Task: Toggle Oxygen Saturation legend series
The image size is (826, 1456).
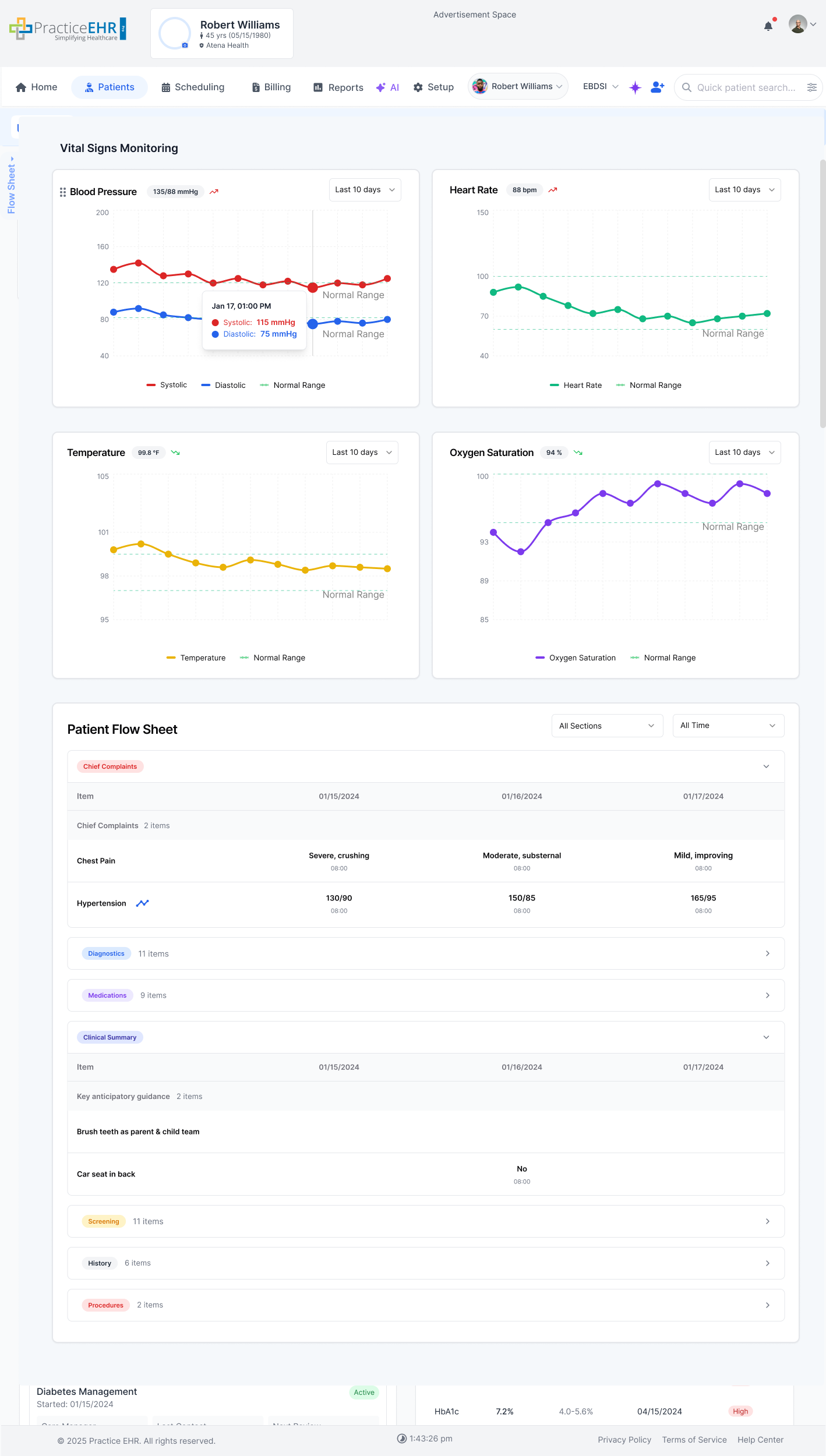Action: click(x=576, y=658)
